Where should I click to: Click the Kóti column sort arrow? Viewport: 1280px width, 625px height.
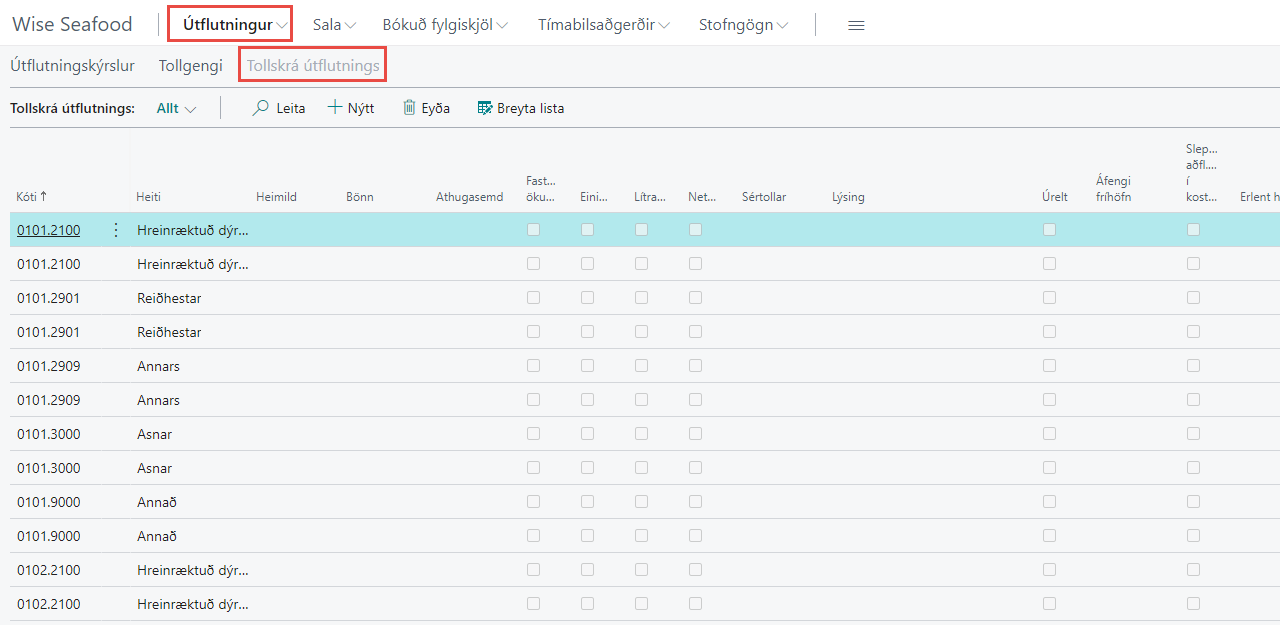(x=44, y=197)
